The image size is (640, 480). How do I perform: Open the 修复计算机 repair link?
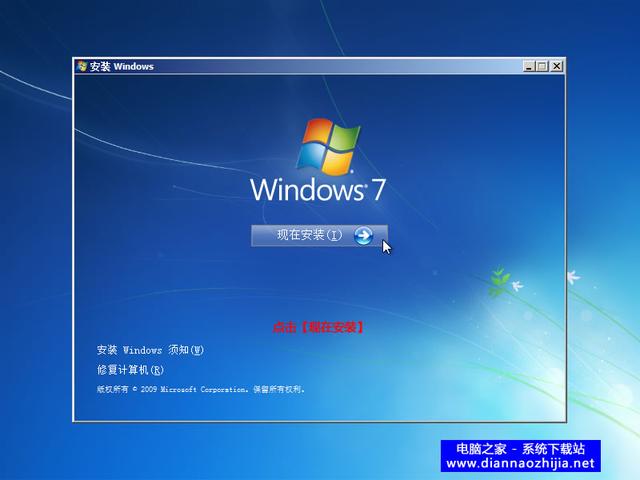tap(130, 370)
